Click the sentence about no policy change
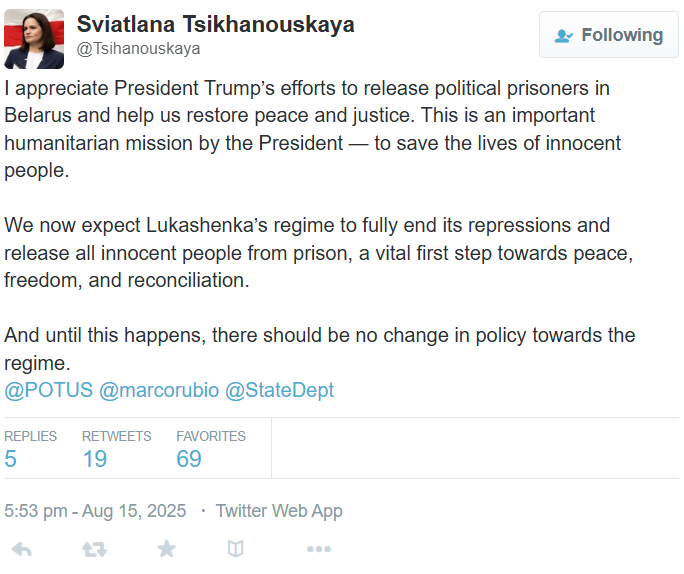 pyautogui.click(x=320, y=349)
